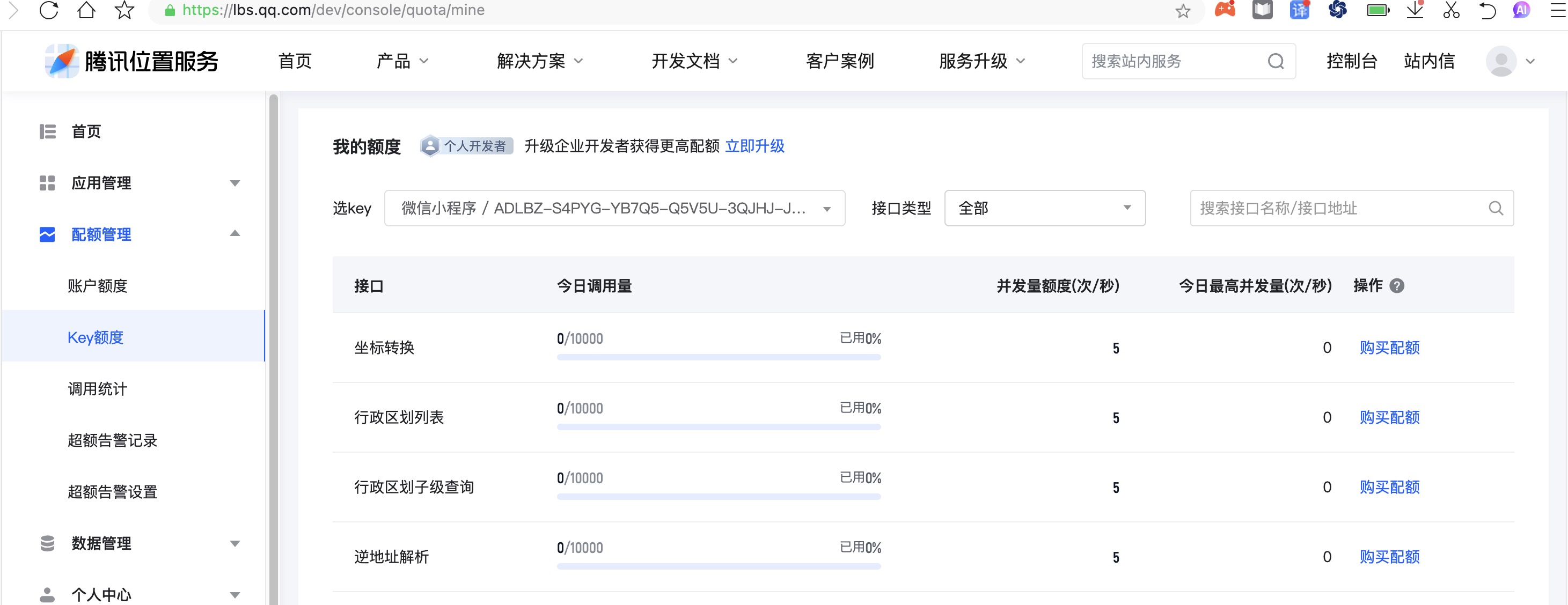Open the red game controller extension
Screen dimensions: 1568x605
click(x=1225, y=10)
